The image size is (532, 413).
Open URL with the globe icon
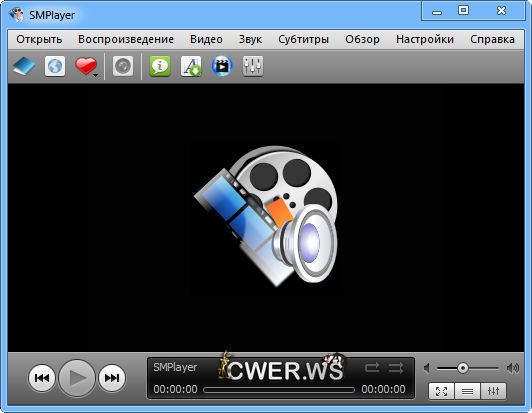[x=55, y=66]
